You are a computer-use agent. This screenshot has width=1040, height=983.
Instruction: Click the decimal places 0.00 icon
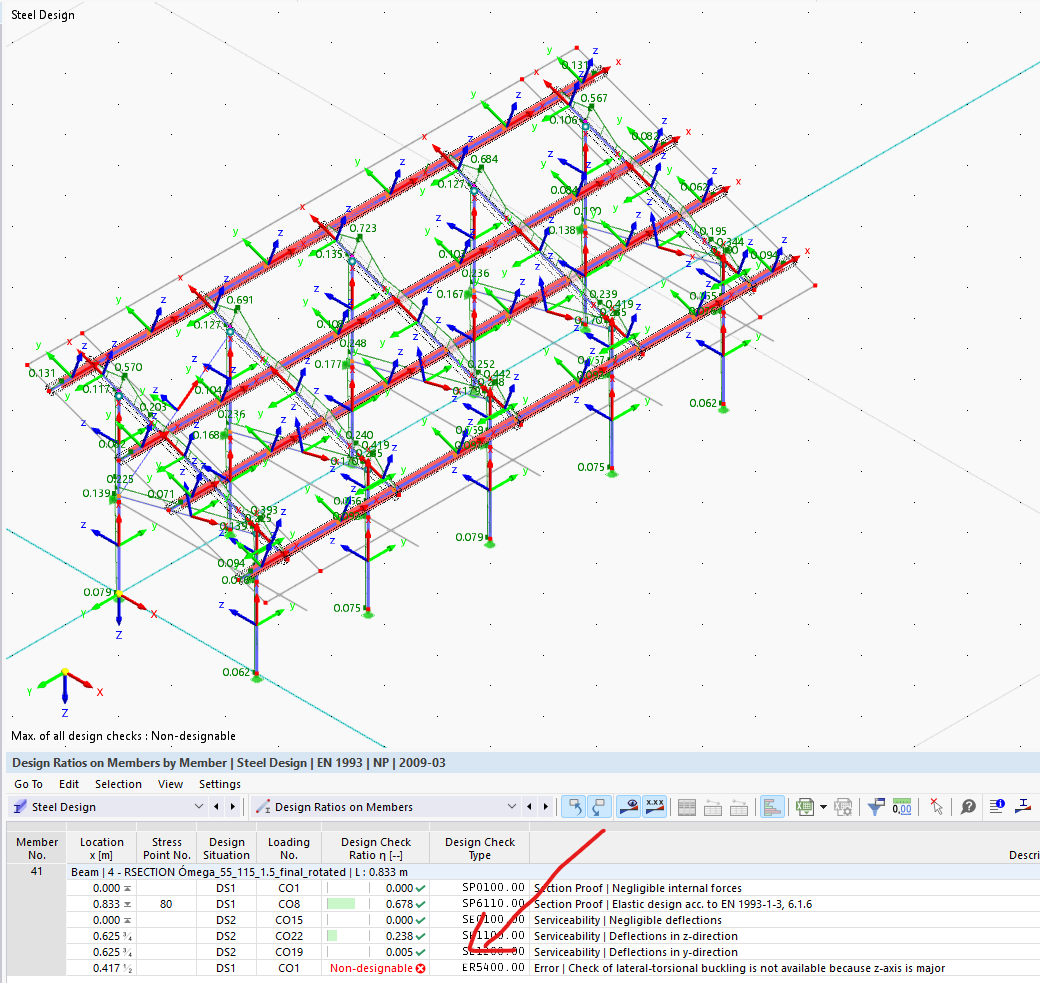point(902,807)
